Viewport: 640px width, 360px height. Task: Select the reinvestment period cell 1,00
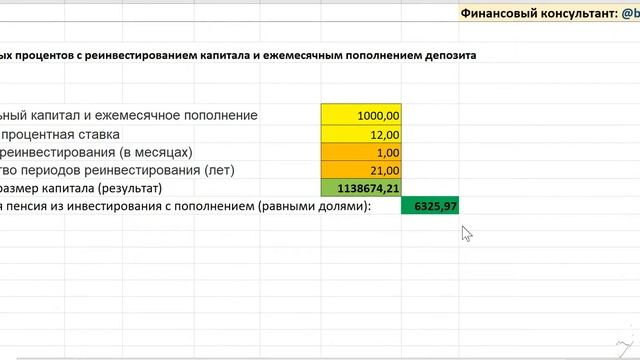[x=361, y=152]
